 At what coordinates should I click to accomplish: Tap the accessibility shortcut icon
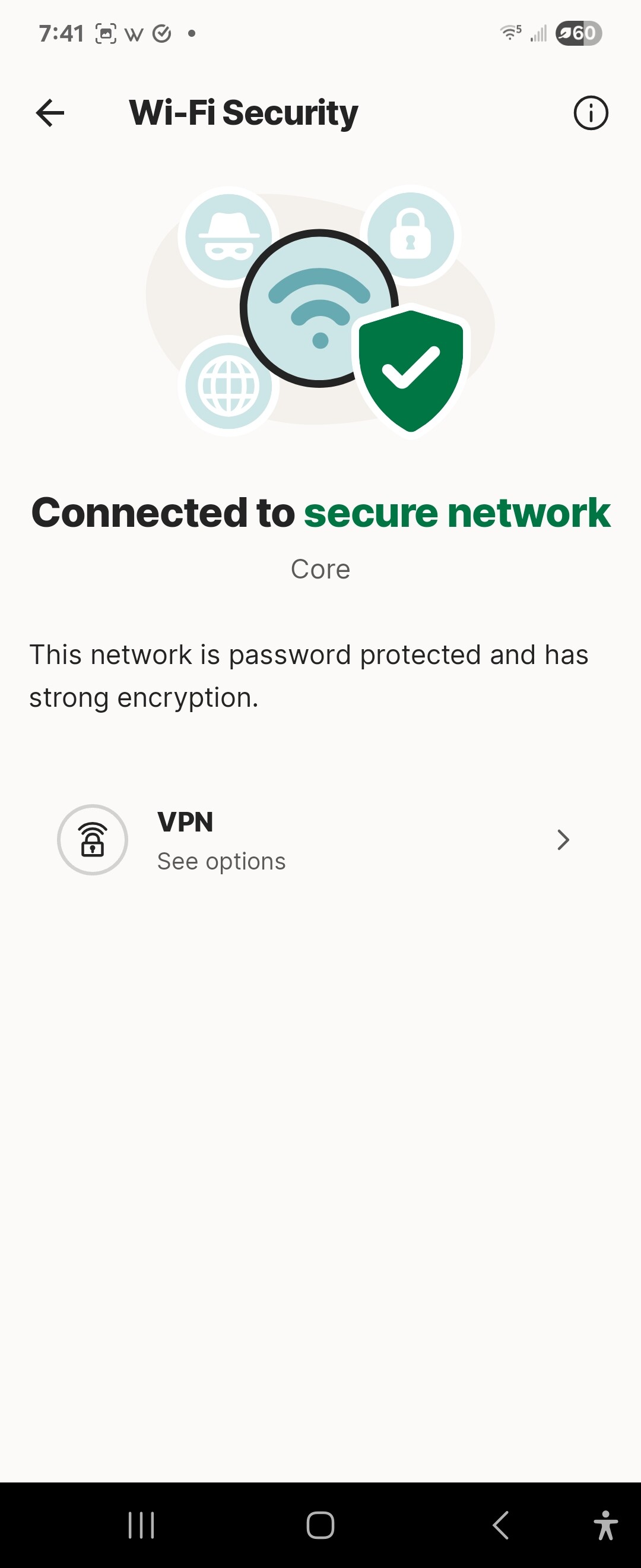(x=605, y=1525)
